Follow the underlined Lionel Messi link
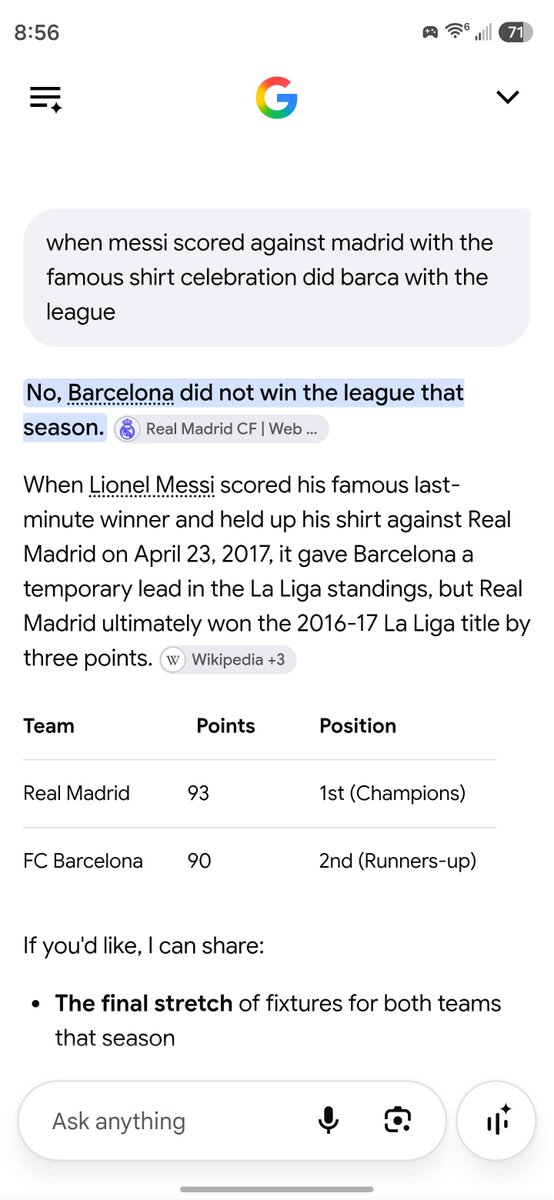 [x=152, y=487]
